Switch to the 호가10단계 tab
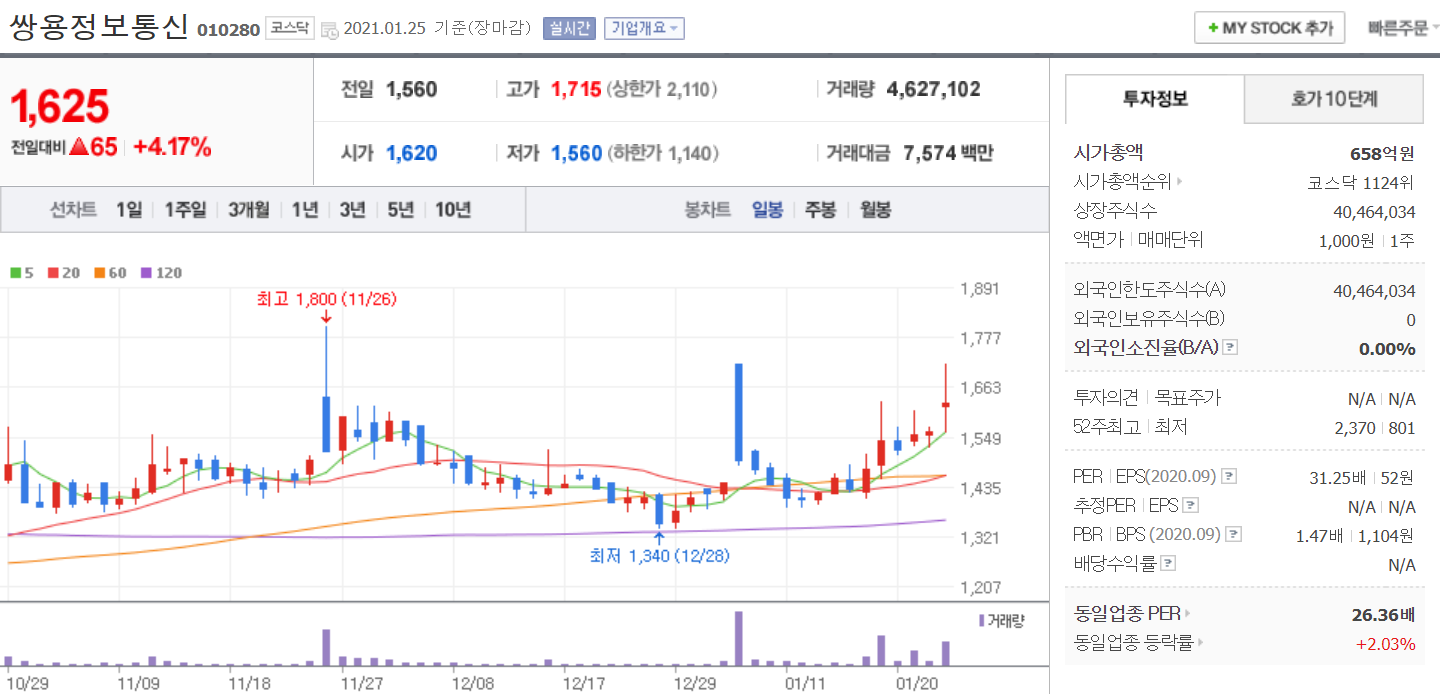 [1333, 98]
